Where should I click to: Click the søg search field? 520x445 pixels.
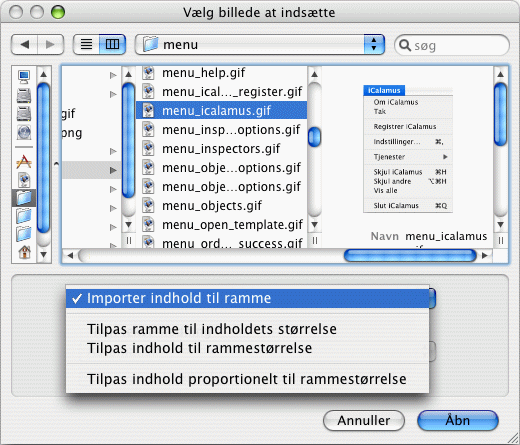(452, 45)
